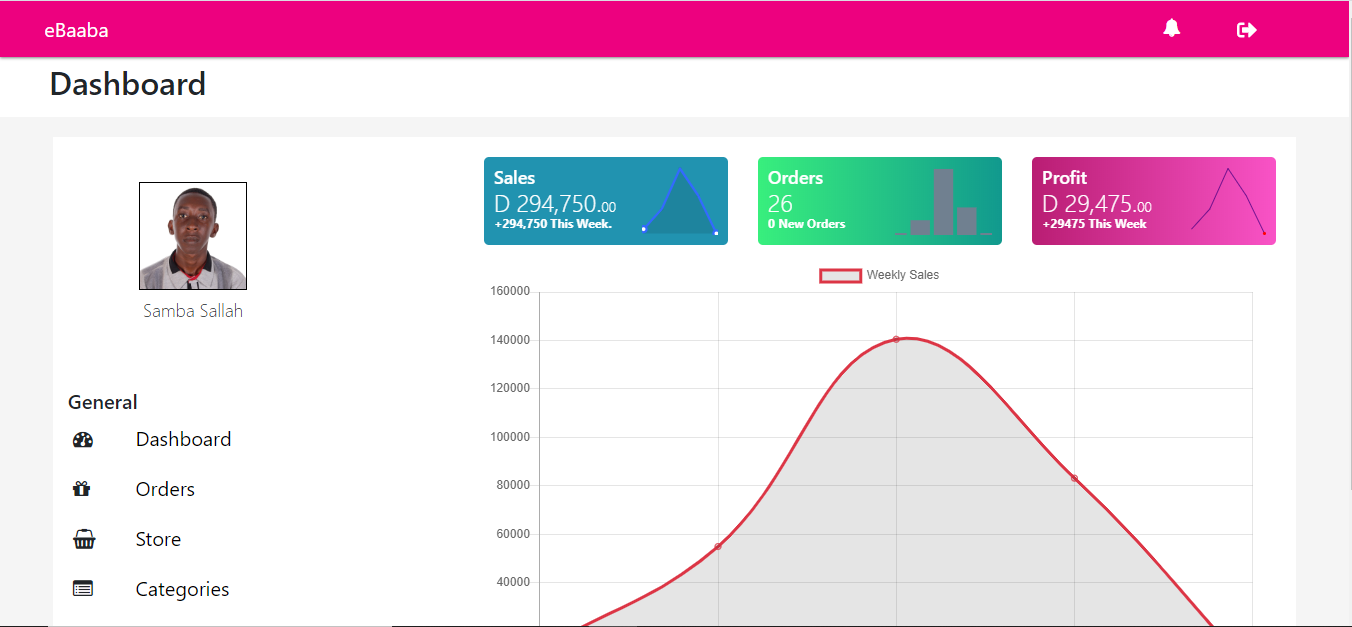1352x627 pixels.
Task: Click the chart data point near 55000
Action: [718, 546]
